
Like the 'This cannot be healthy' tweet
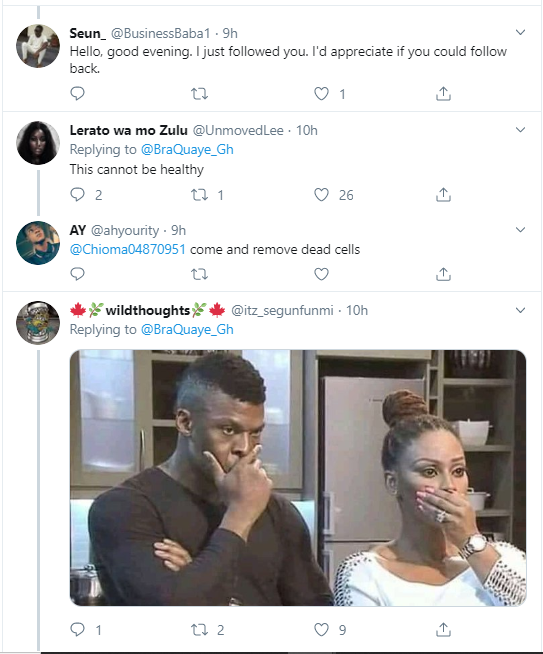[x=321, y=195]
